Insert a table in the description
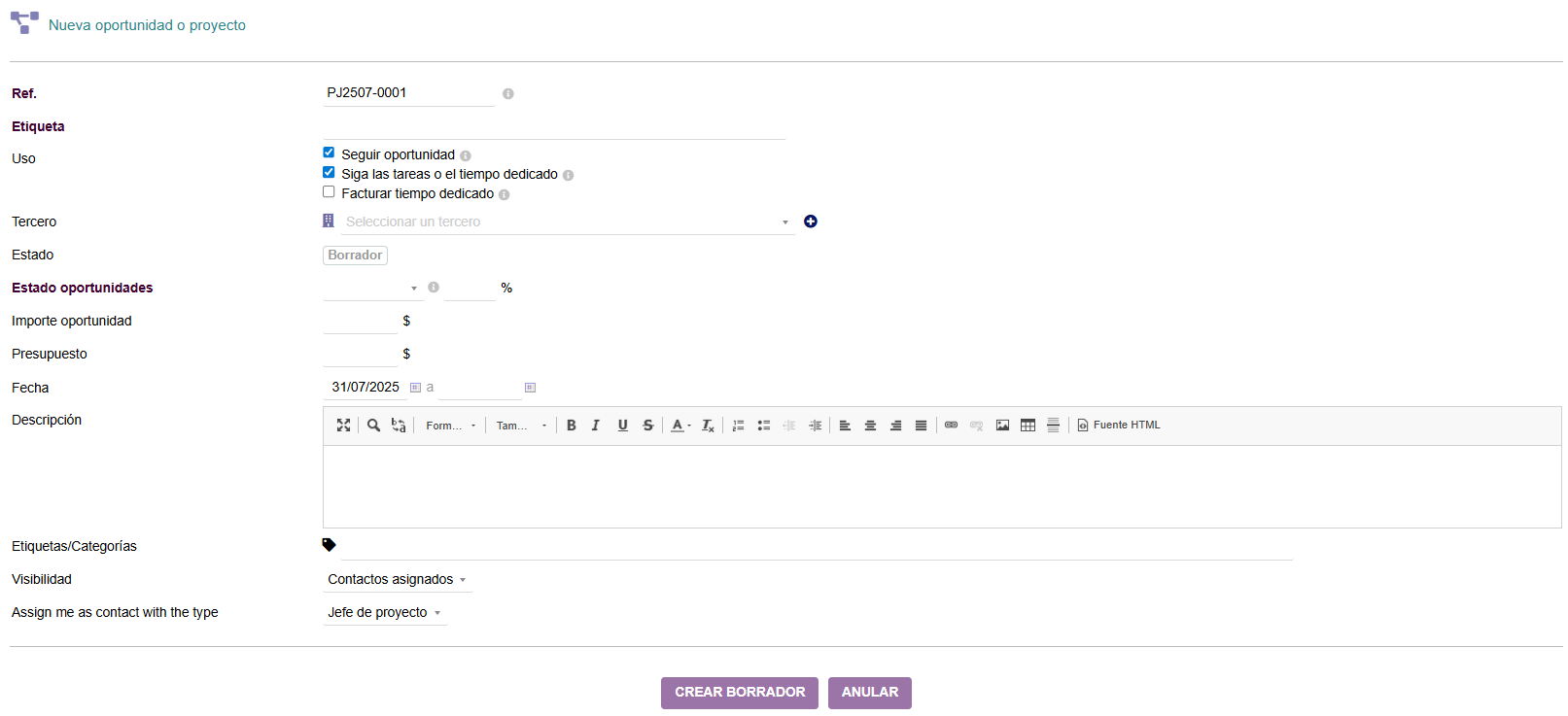 (x=1028, y=426)
